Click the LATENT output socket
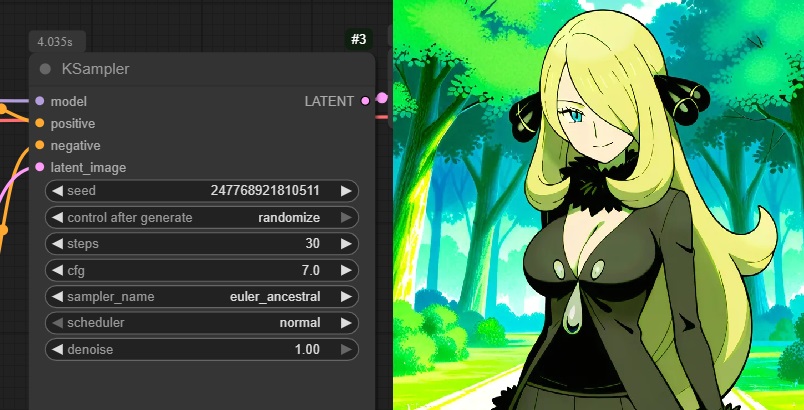The width and height of the screenshot is (804, 410). (365, 101)
